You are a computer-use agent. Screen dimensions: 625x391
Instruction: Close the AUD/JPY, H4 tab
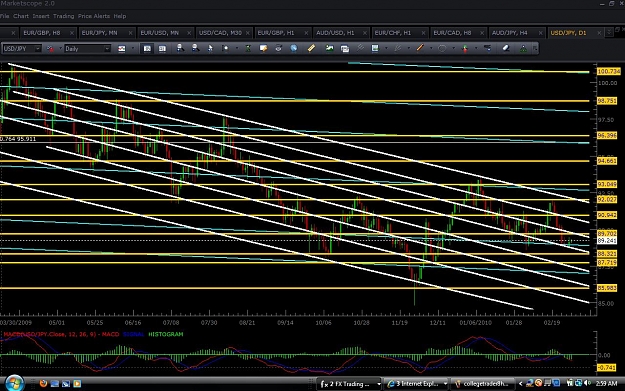(540, 33)
